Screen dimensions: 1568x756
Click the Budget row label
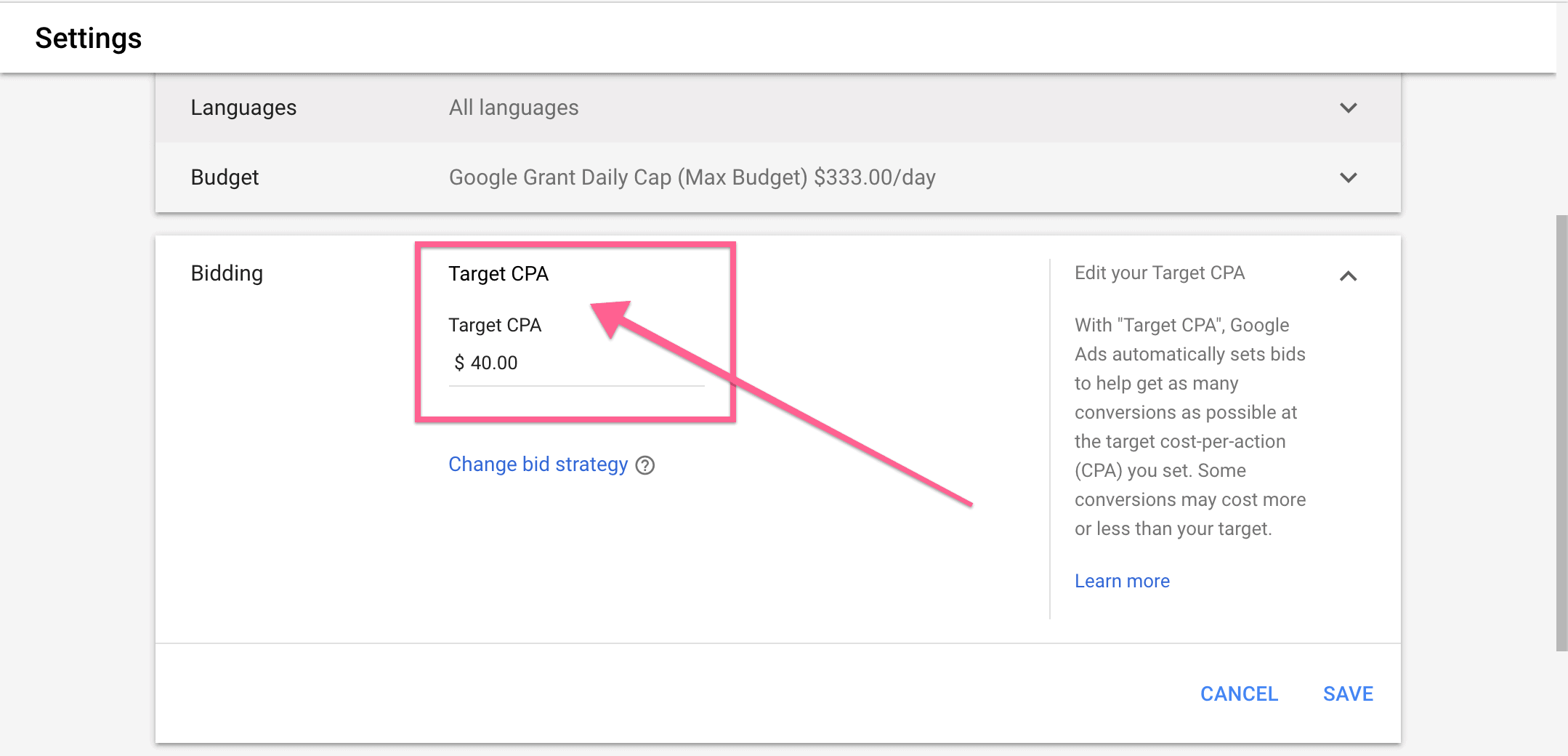[x=225, y=177]
